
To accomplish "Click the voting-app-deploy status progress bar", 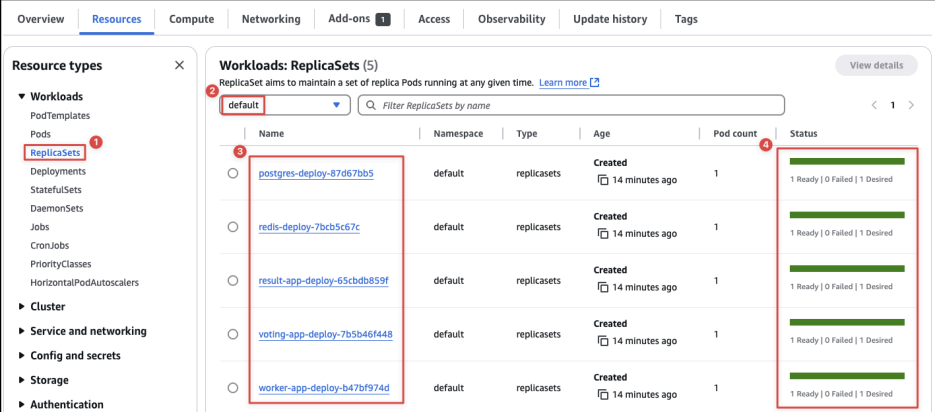I will pyautogui.click(x=847, y=322).
